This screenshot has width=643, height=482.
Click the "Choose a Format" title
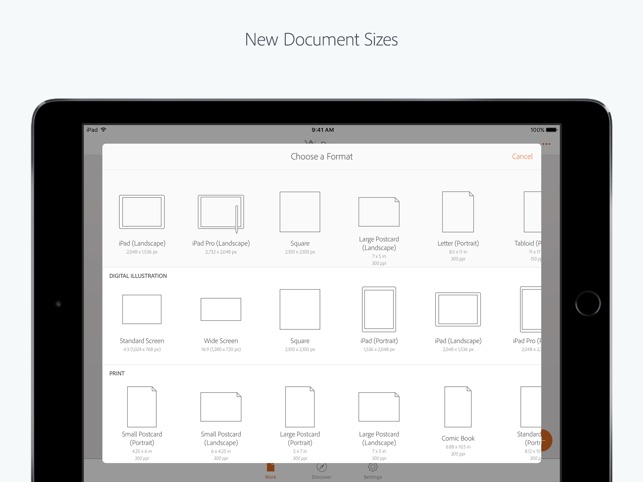click(x=322, y=156)
